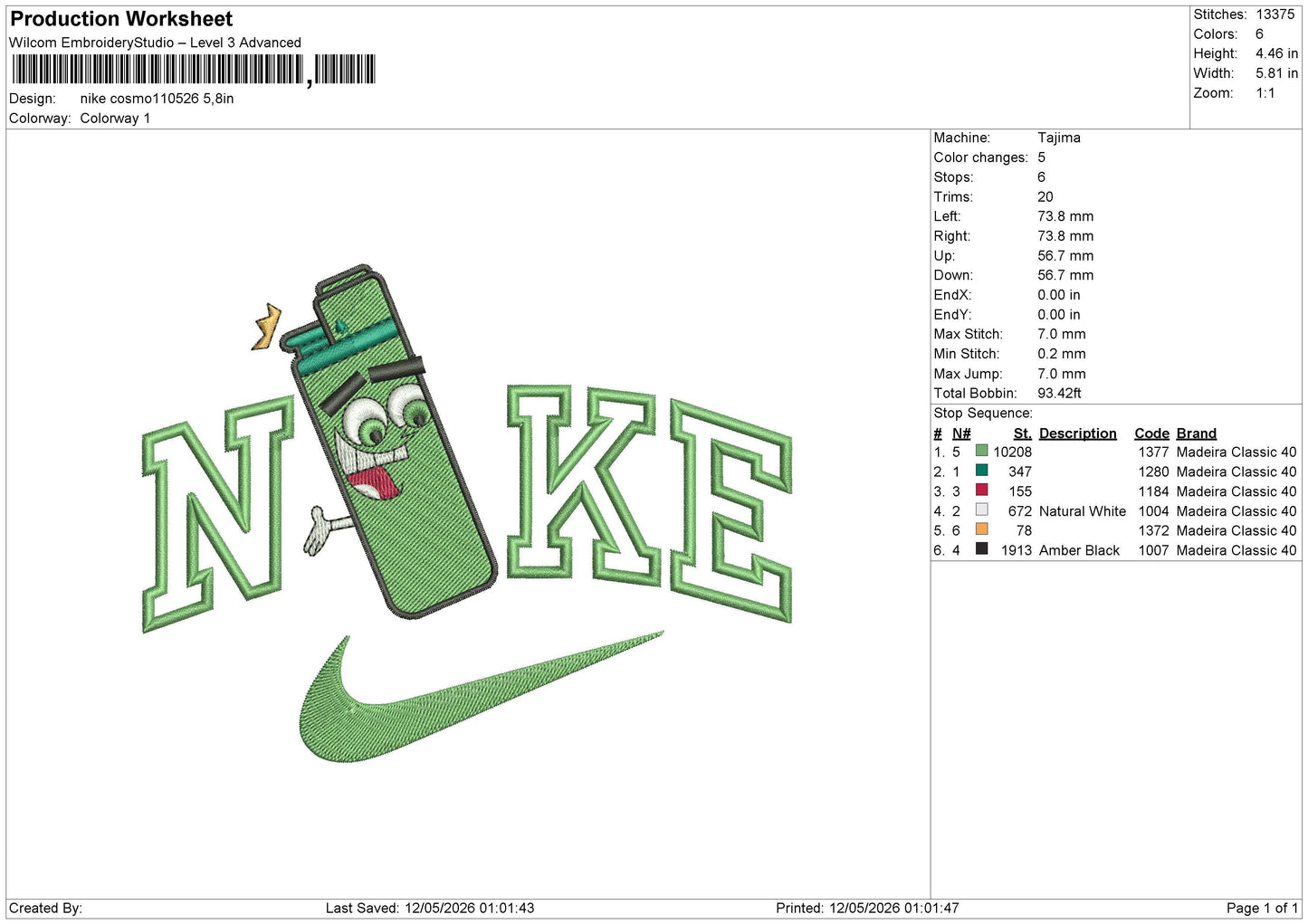
Task: Click 'Wilcom EmbroideryStudio – Level 3 Advanced' text
Action: click(155, 43)
